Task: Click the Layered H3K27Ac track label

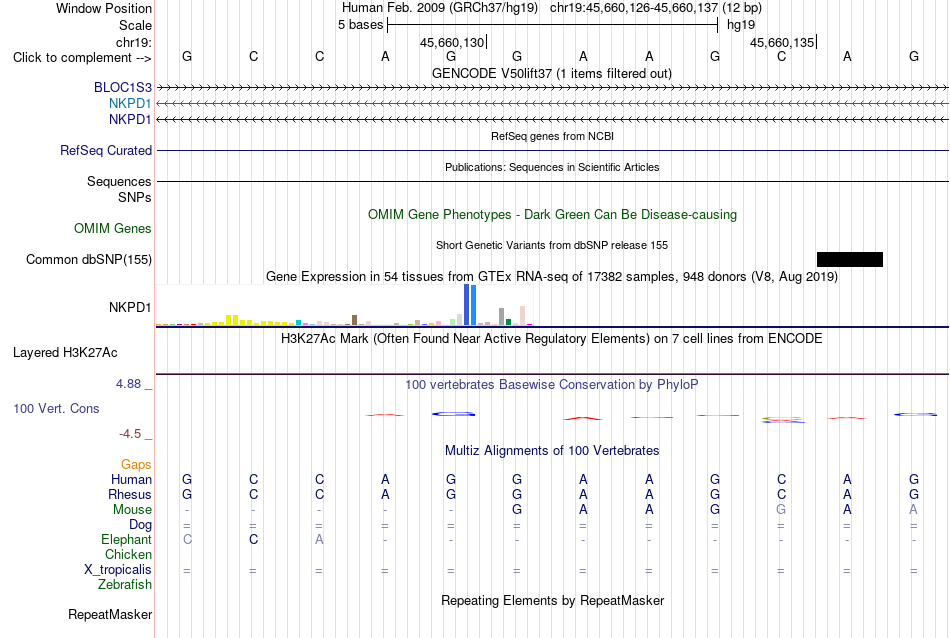Action: pyautogui.click(x=65, y=353)
